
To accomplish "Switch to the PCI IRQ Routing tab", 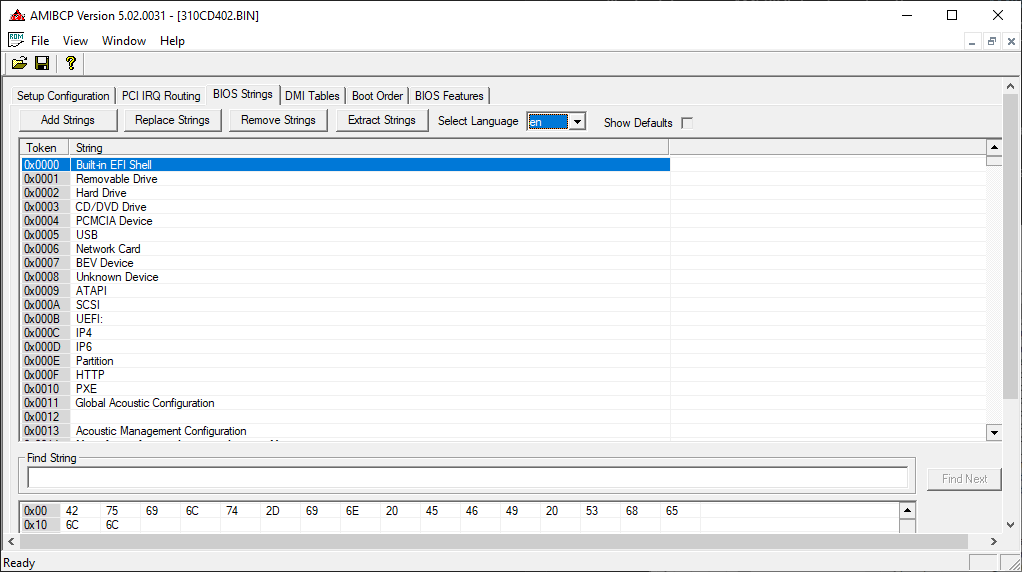I will click(161, 96).
